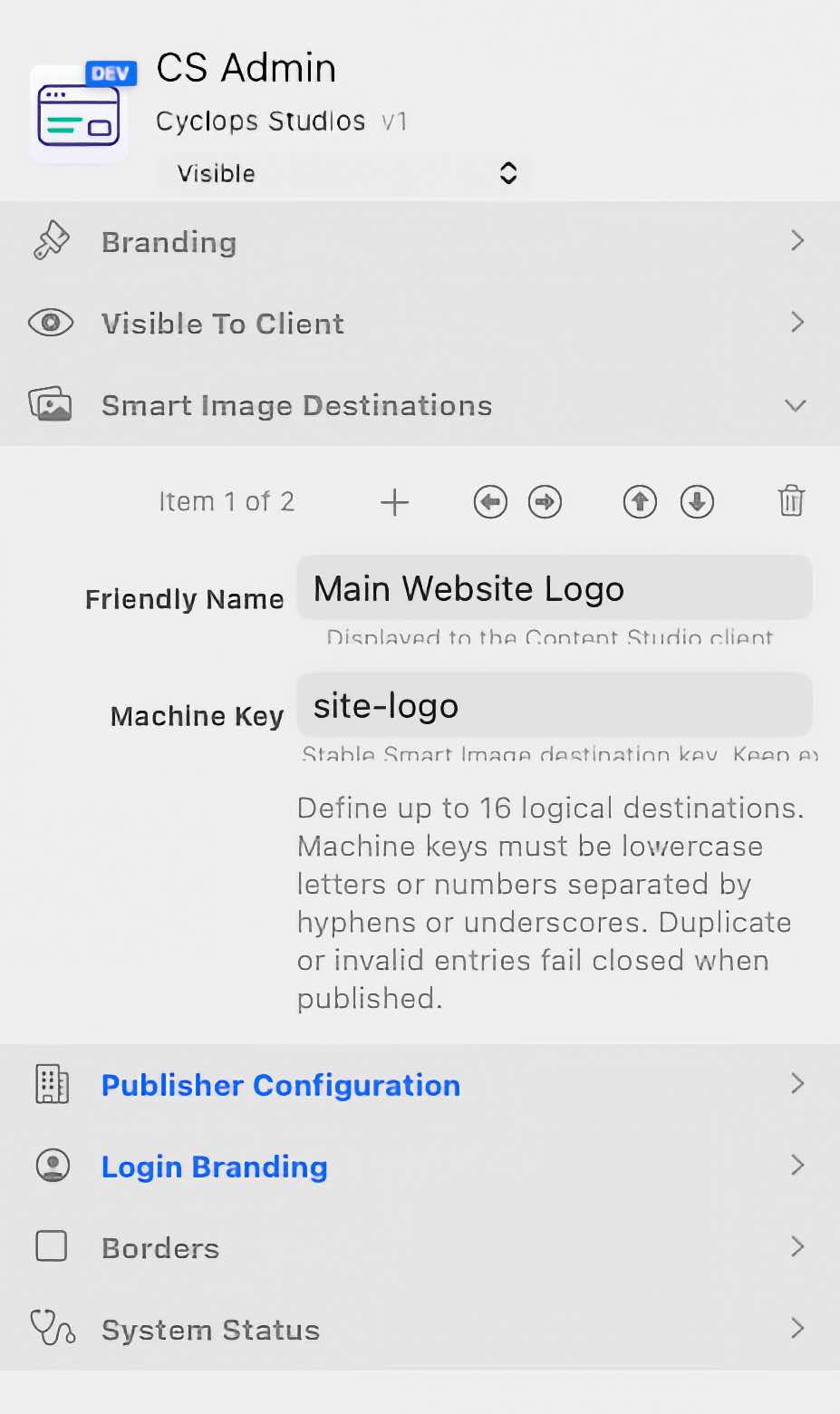Click the Item 1 of 2 counter
840x1414 pixels.
(x=227, y=501)
